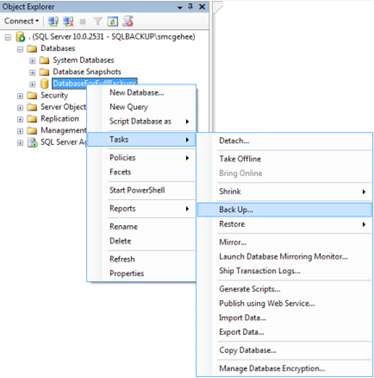Select Back Up... in Tasks submenu
The height and width of the screenshot is (378, 374).
[284, 210]
